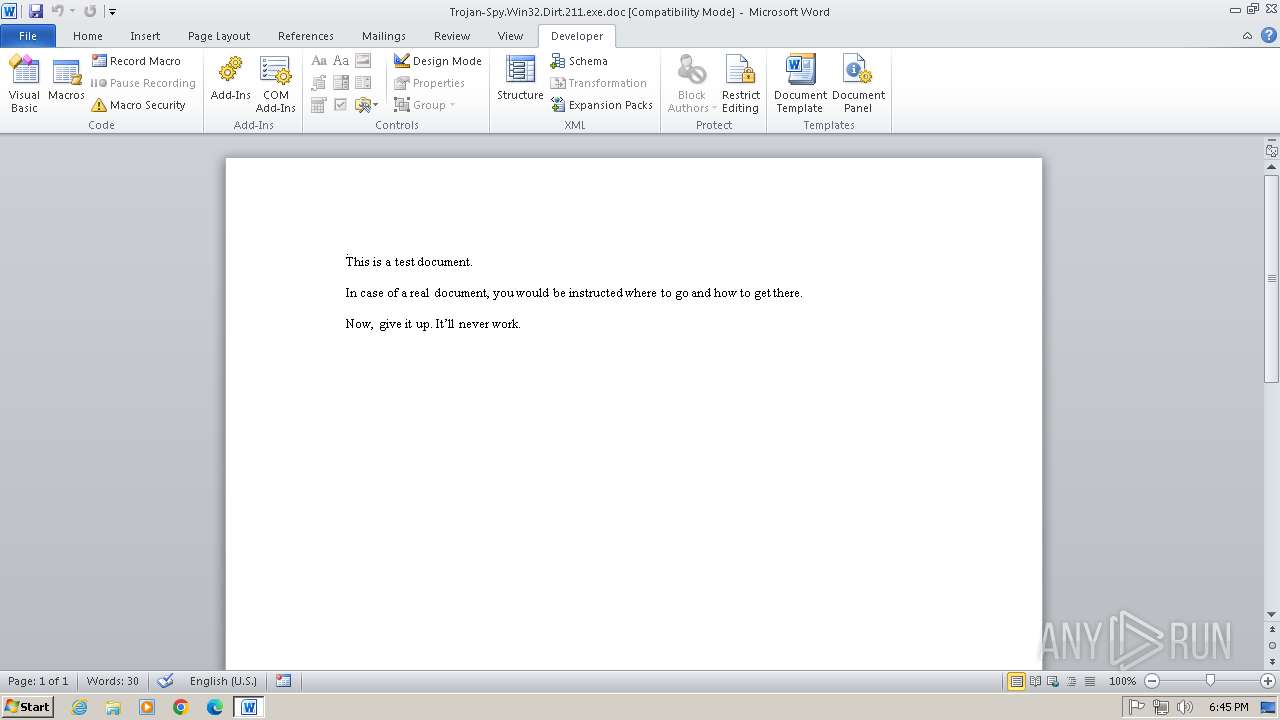Insert Picture content control
This screenshot has height=720, width=1280.
363,61
